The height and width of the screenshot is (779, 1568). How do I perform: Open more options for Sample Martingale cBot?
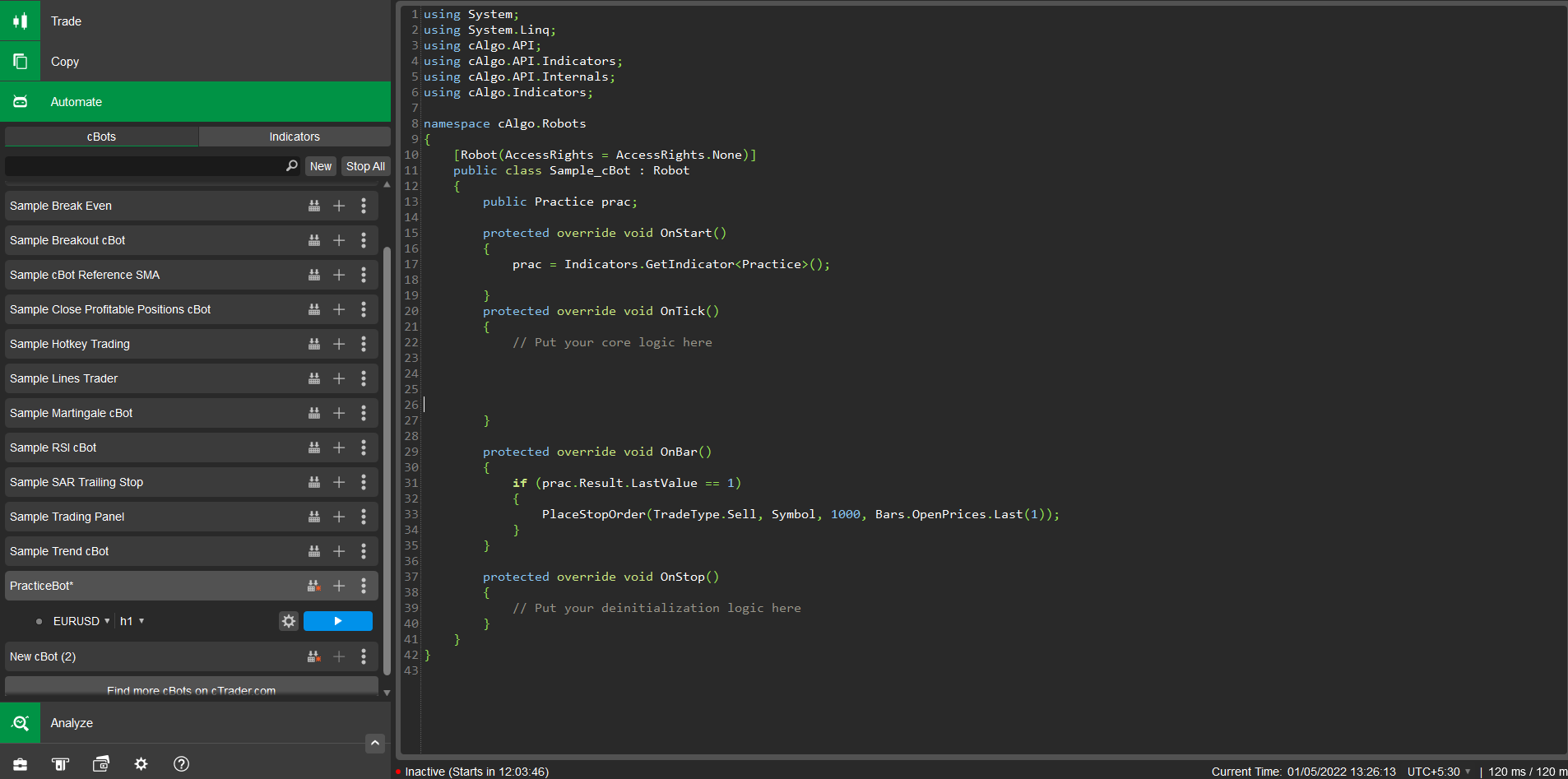(364, 413)
